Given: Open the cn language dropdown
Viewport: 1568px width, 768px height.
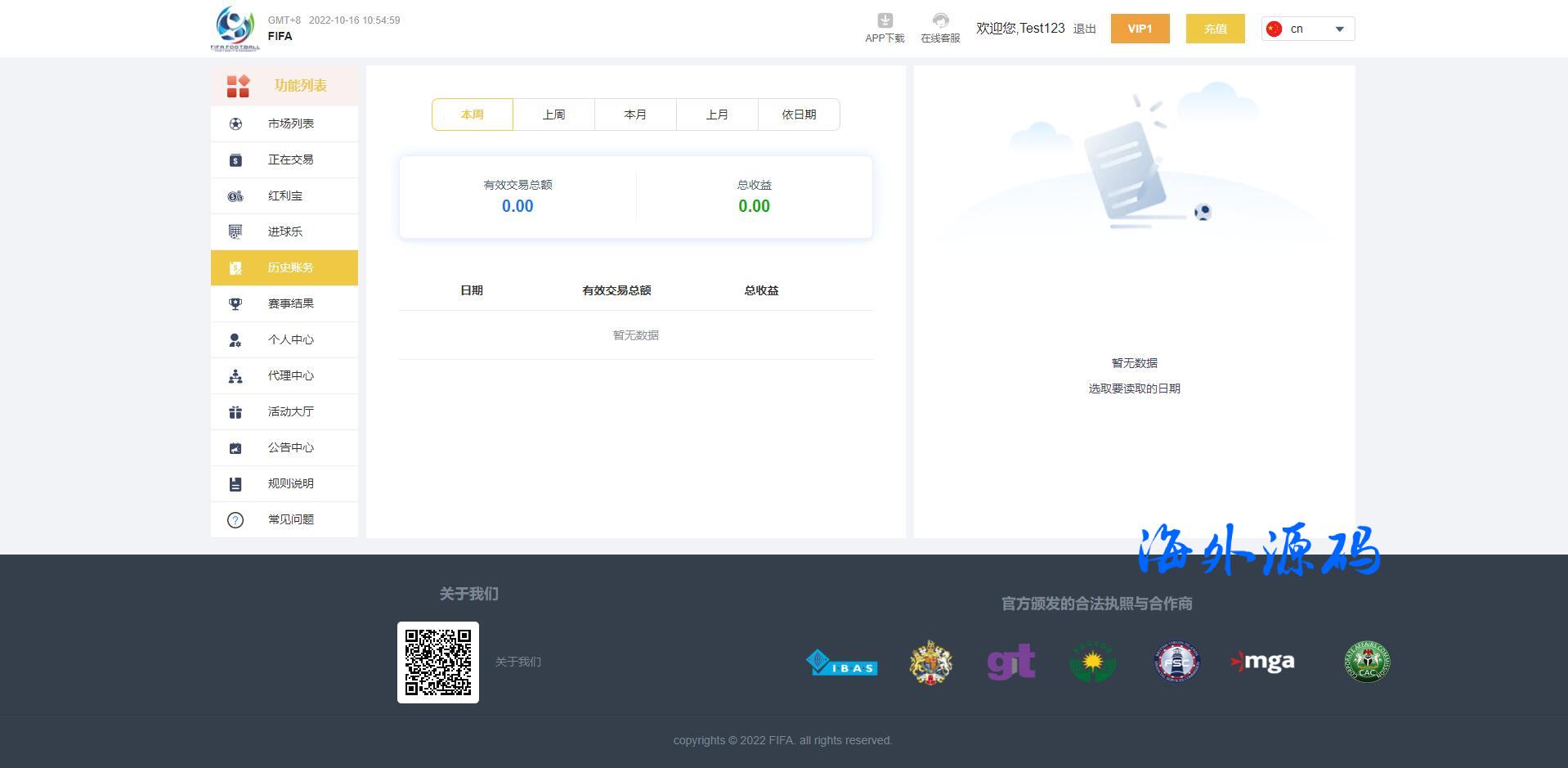Looking at the screenshot, I should 1307,29.
